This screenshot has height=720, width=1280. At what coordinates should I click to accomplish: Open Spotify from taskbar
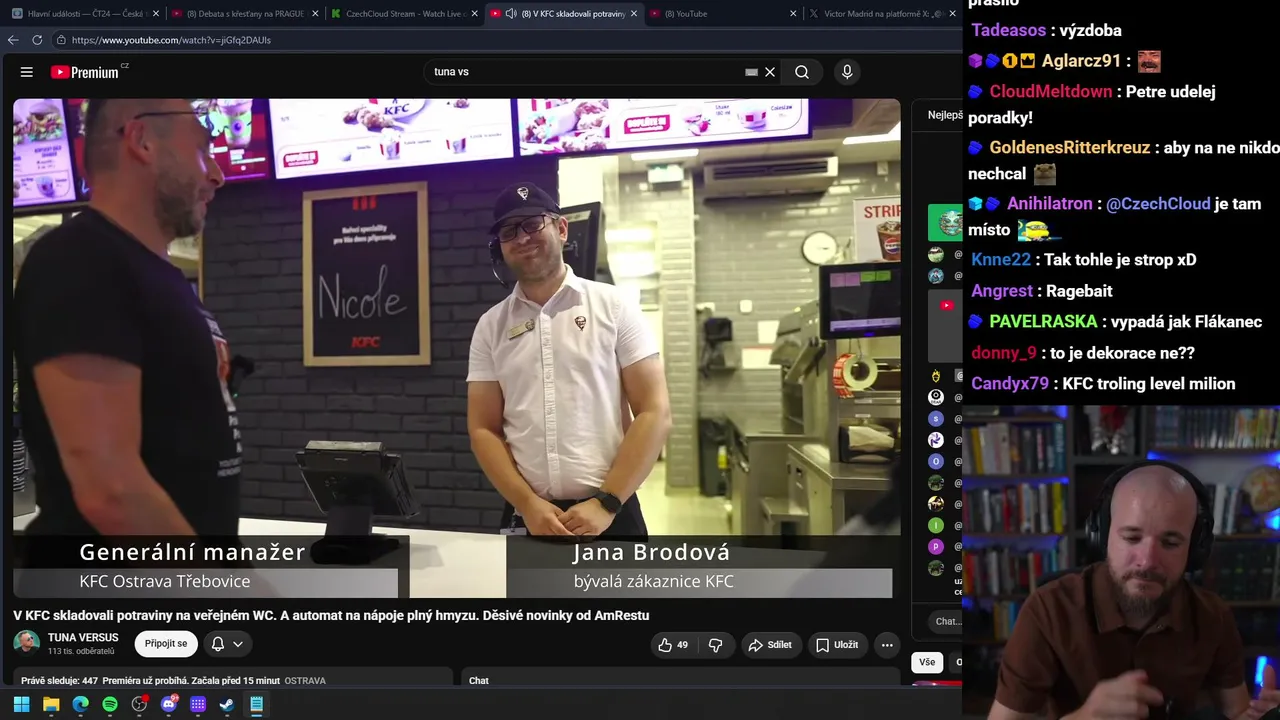110,705
